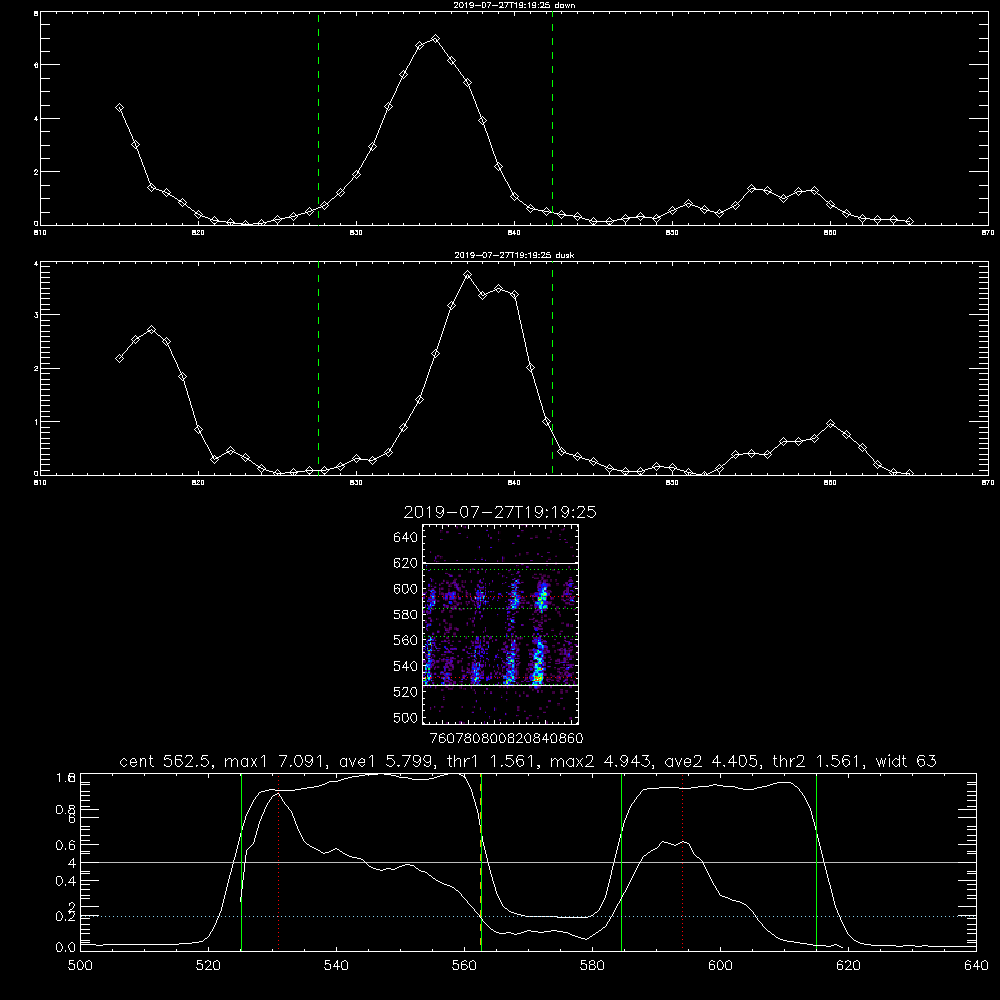The width and height of the screenshot is (1000, 1000).
Task: Click the red dotted line near 531
Action: (279, 861)
